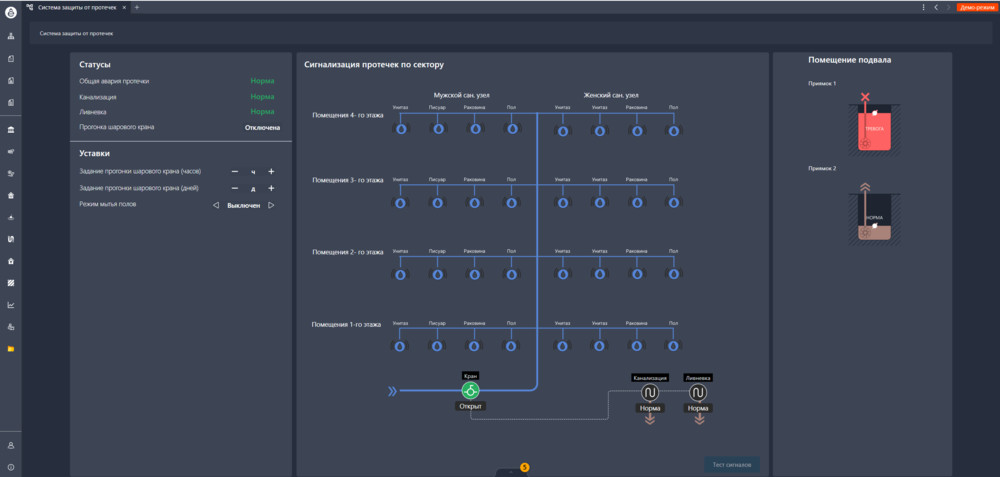Open a new tab with plus button
Viewport: 1000px width, 477px height.
tap(137, 7)
